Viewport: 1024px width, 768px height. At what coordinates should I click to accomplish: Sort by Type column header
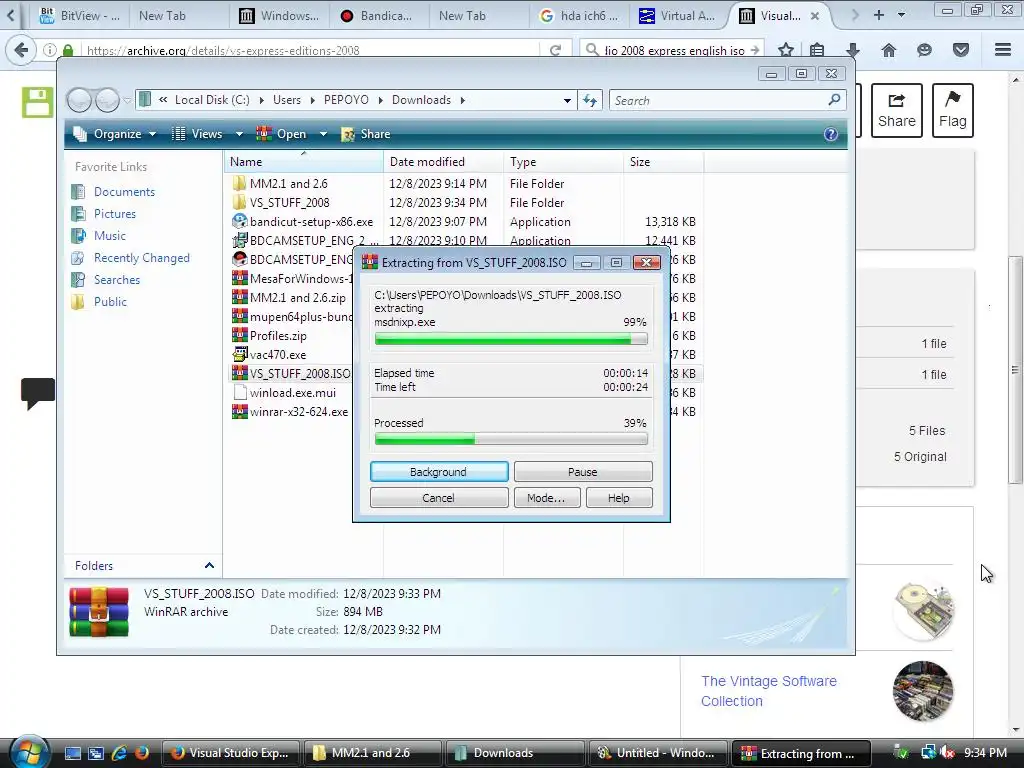coord(564,161)
